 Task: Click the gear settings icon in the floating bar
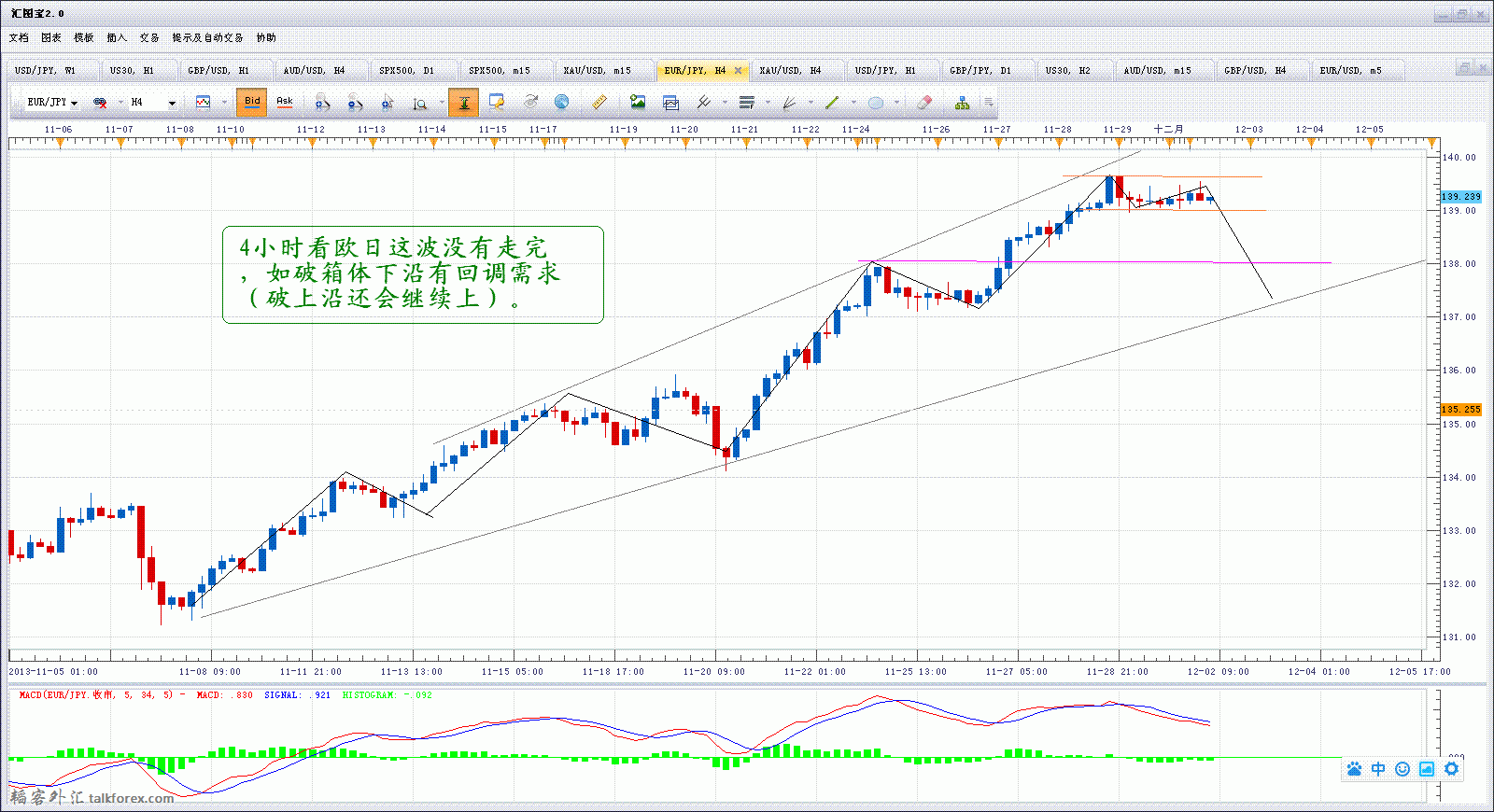point(1451,769)
